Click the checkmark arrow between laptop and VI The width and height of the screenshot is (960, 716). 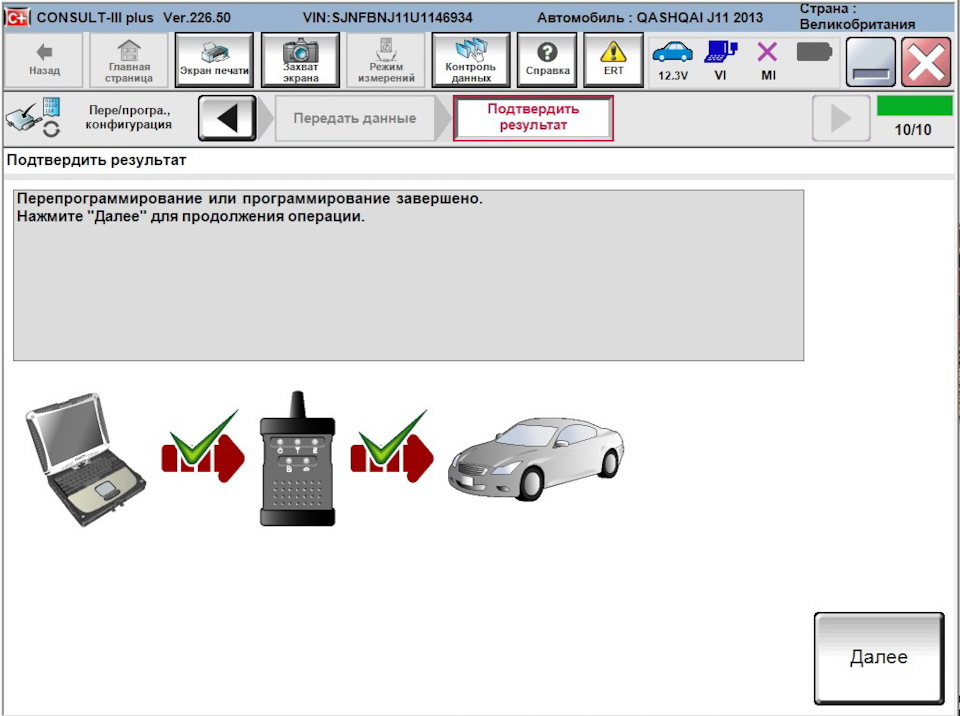pos(203,446)
